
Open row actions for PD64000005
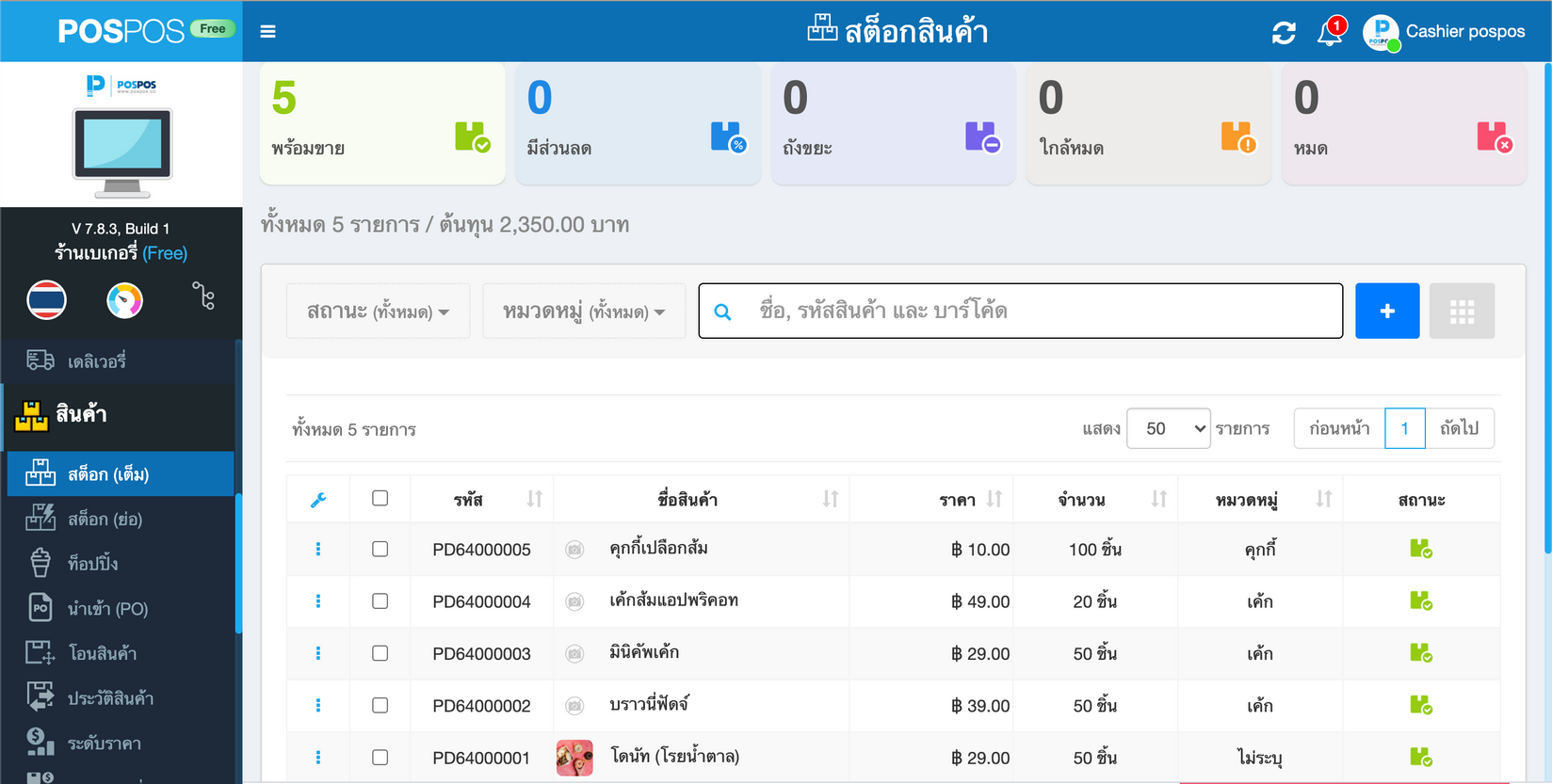(x=318, y=549)
